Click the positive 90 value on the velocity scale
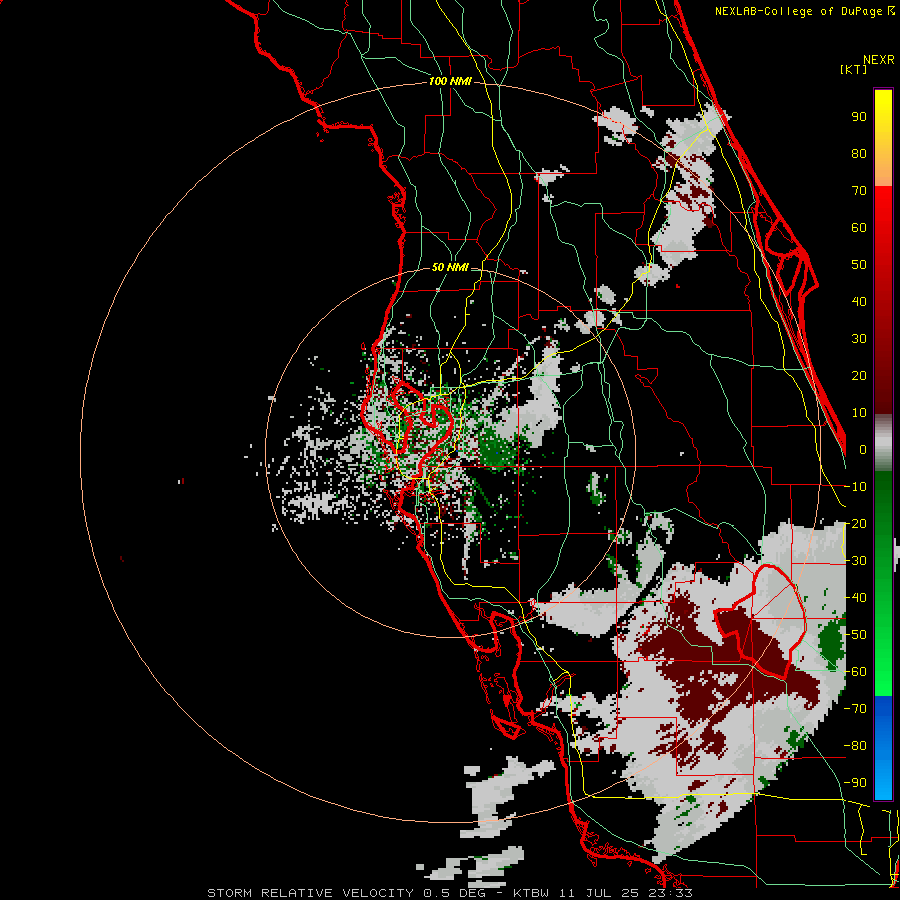The height and width of the screenshot is (900, 900). pyautogui.click(x=859, y=117)
